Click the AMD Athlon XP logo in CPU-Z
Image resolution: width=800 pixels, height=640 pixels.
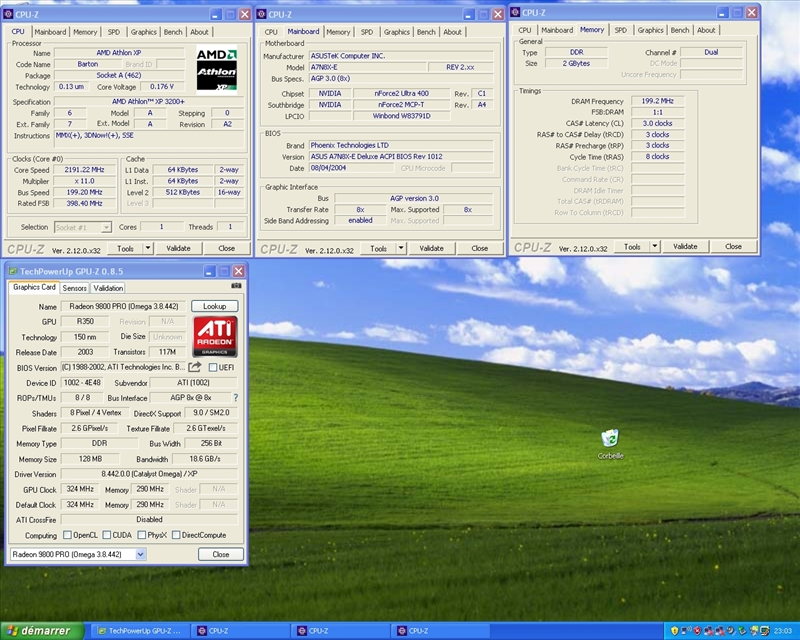click(217, 70)
